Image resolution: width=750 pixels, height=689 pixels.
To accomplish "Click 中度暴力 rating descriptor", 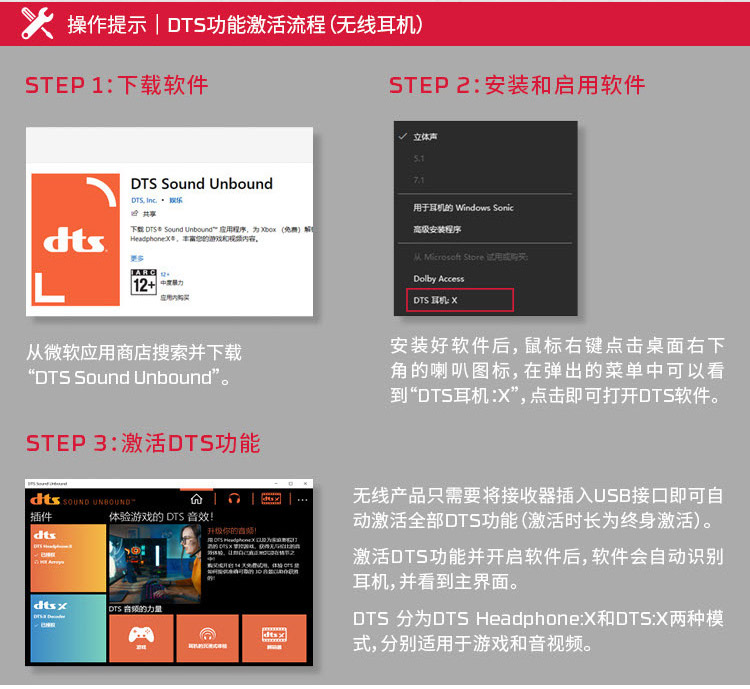I will pyautogui.click(x=172, y=283).
